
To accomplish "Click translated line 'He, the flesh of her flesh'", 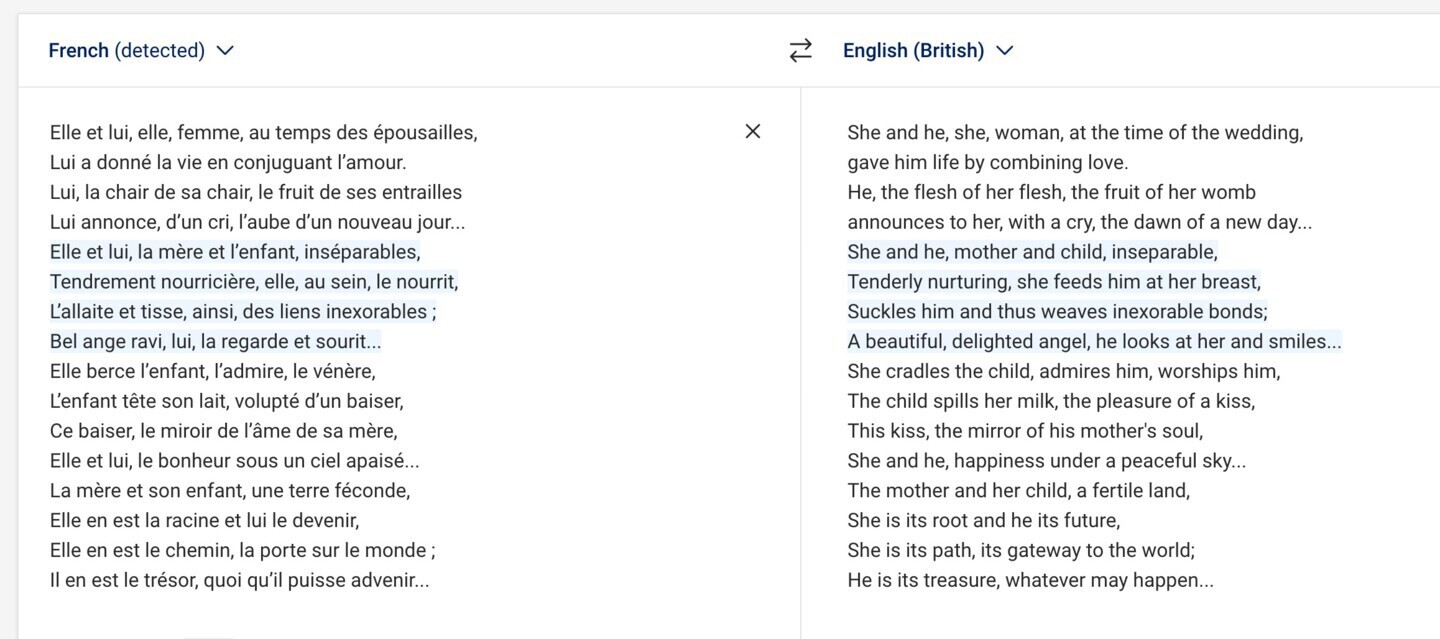I will pos(1051,192).
